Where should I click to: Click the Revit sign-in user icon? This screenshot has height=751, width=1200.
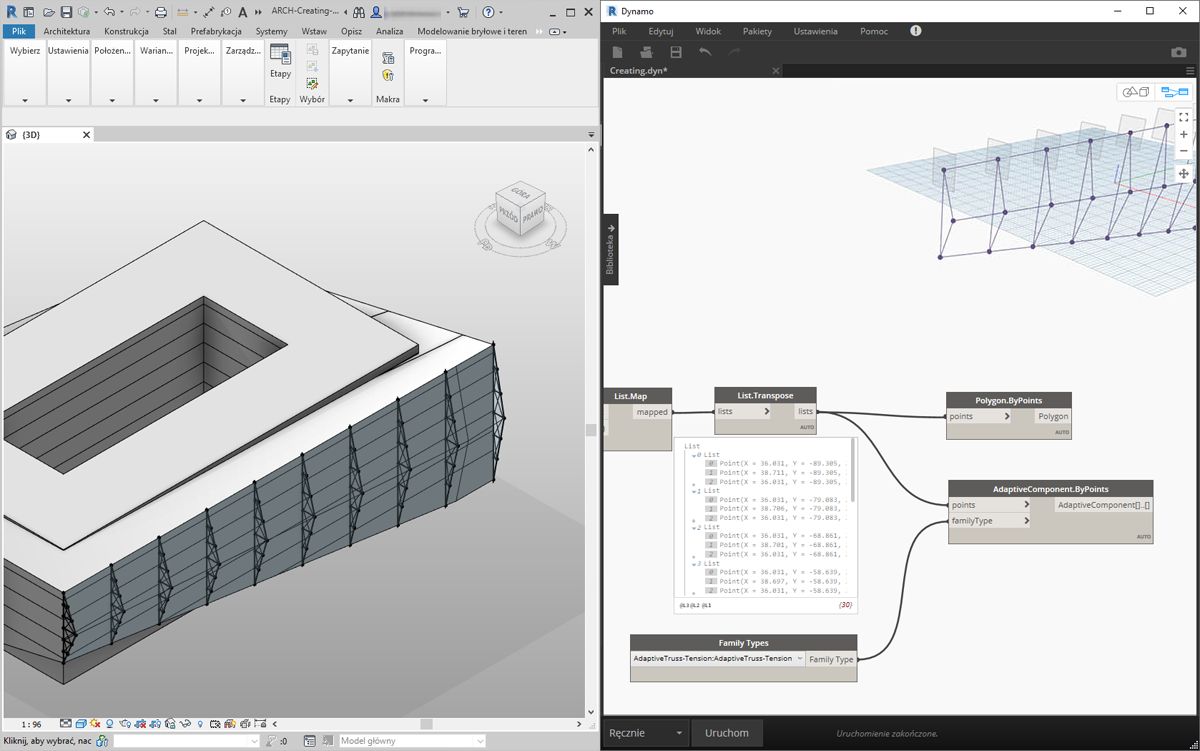376,12
